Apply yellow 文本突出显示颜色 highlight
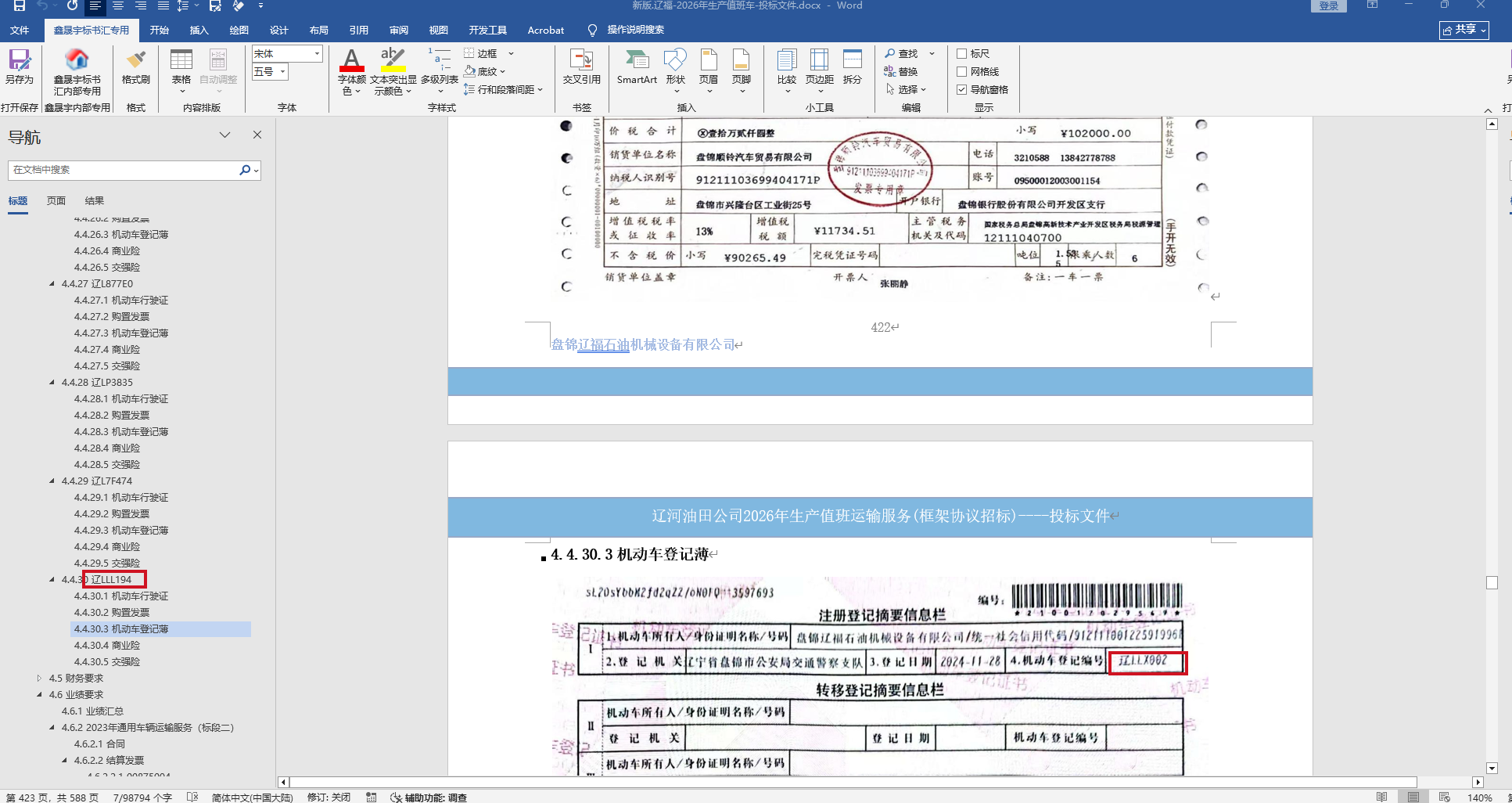Screen dimensions: 1512x803 coord(393,60)
